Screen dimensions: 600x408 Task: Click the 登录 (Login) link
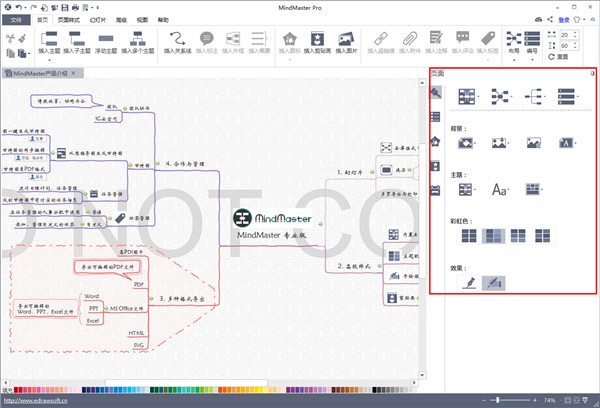point(564,19)
